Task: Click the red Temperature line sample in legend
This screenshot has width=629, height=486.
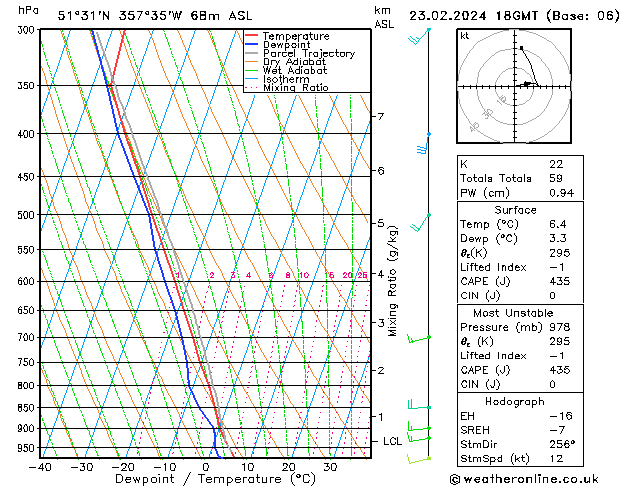Action: [x=251, y=36]
